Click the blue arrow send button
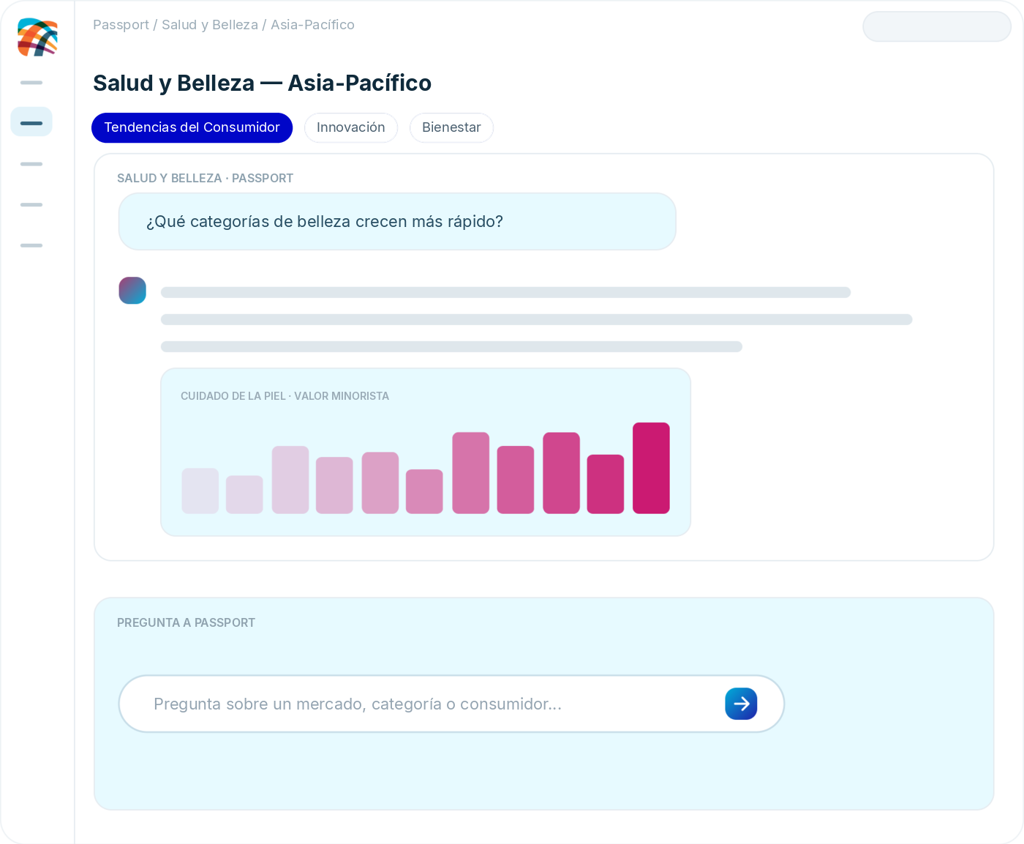Screen dimensions: 1024x844 (741, 704)
